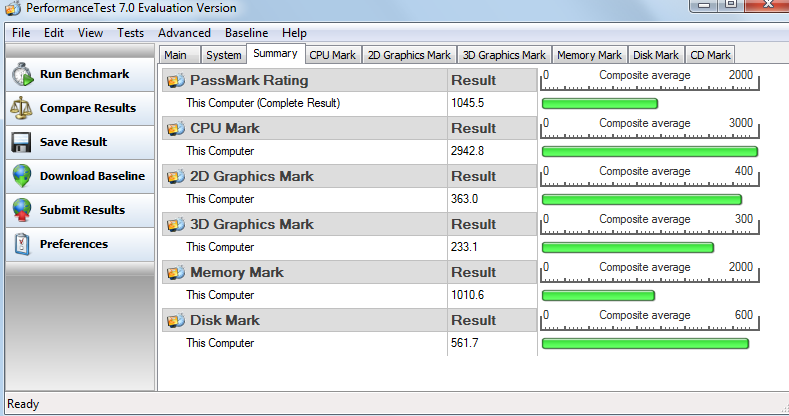Click the Download Baseline button label
The height and width of the screenshot is (416, 789).
click(x=92, y=176)
